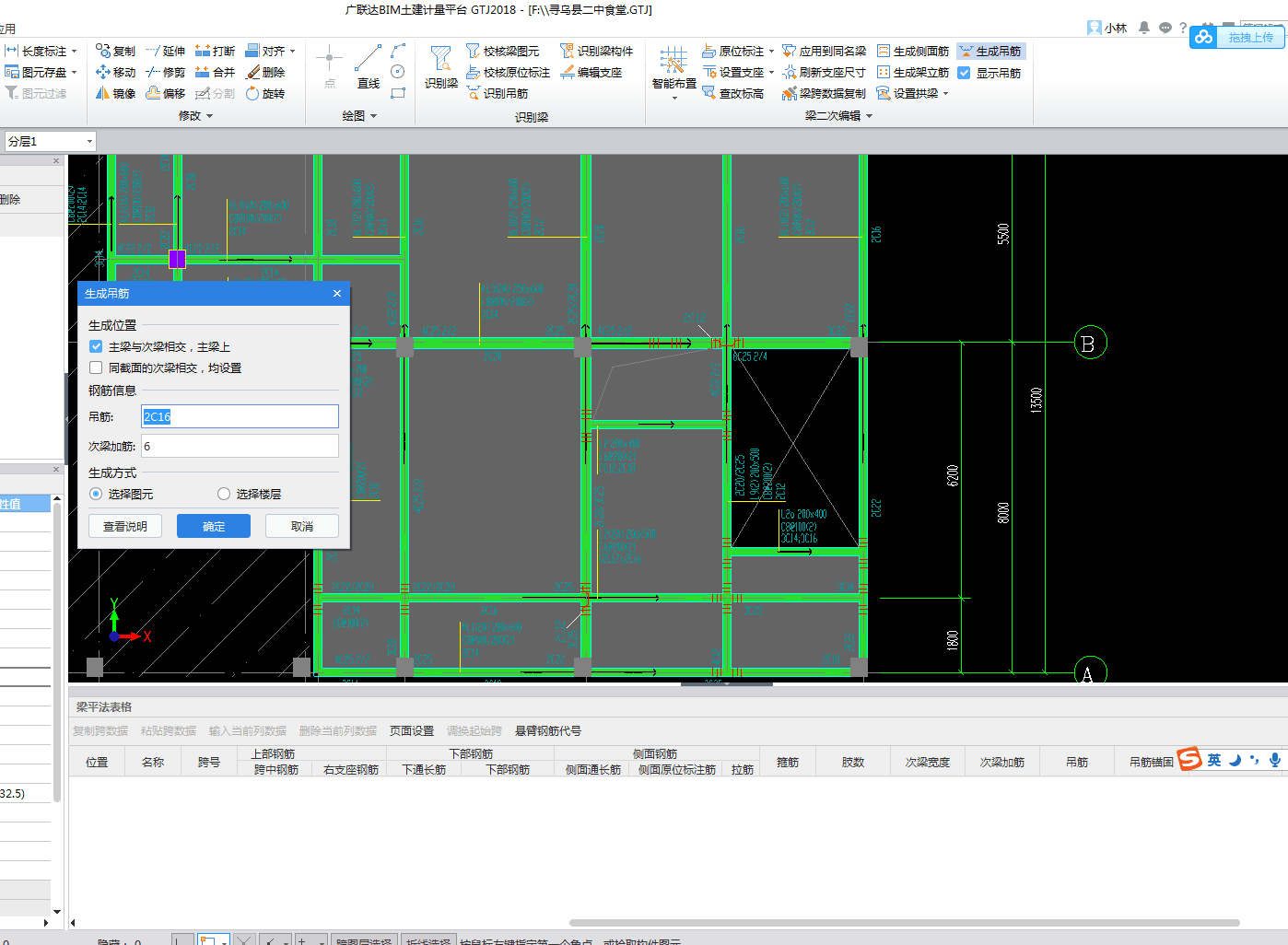Click the 生成架立筋 tool
Screen dimensions: 1288x945
coord(912,72)
